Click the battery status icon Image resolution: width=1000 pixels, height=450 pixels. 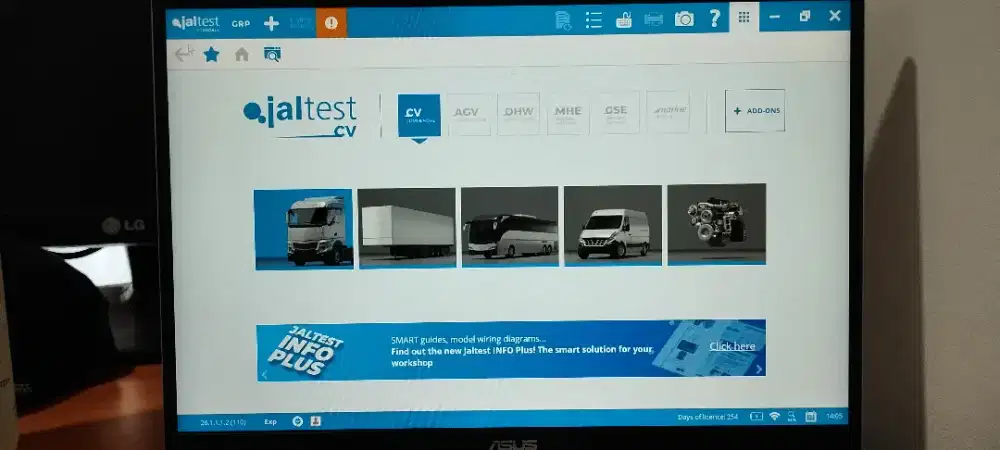[x=756, y=417]
